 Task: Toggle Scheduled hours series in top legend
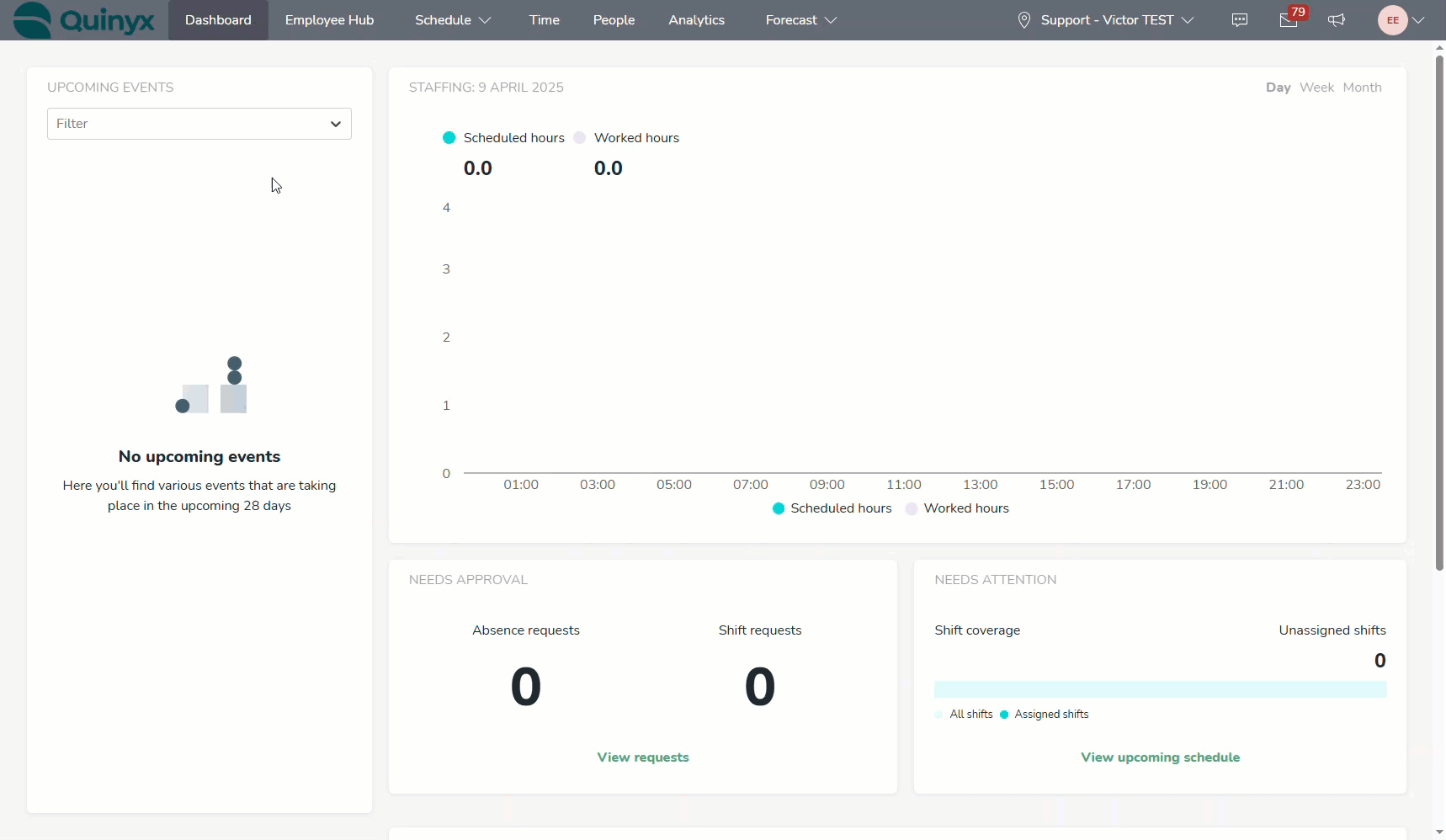point(503,138)
